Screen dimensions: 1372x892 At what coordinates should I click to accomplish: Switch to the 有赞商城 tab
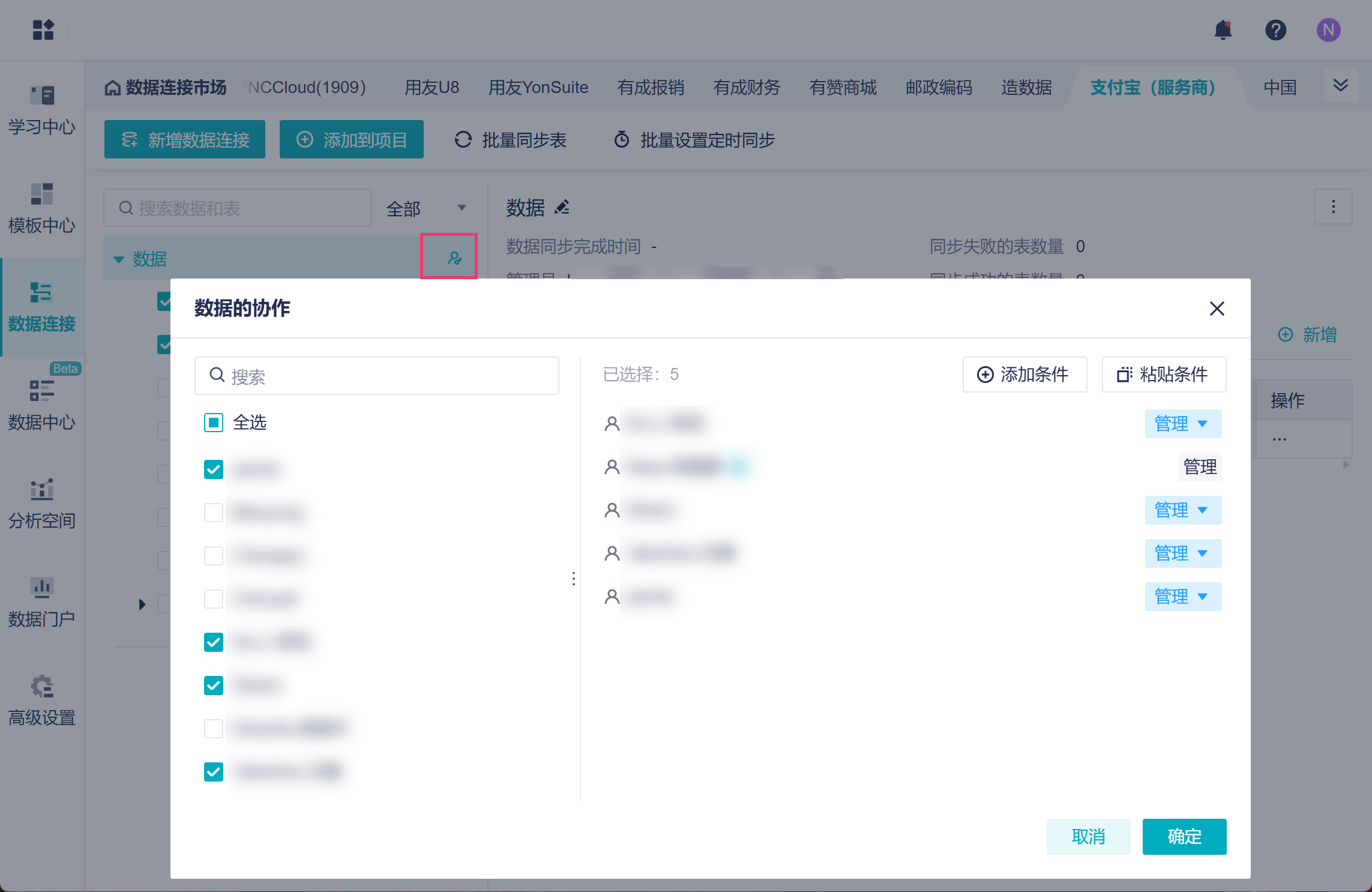click(843, 88)
